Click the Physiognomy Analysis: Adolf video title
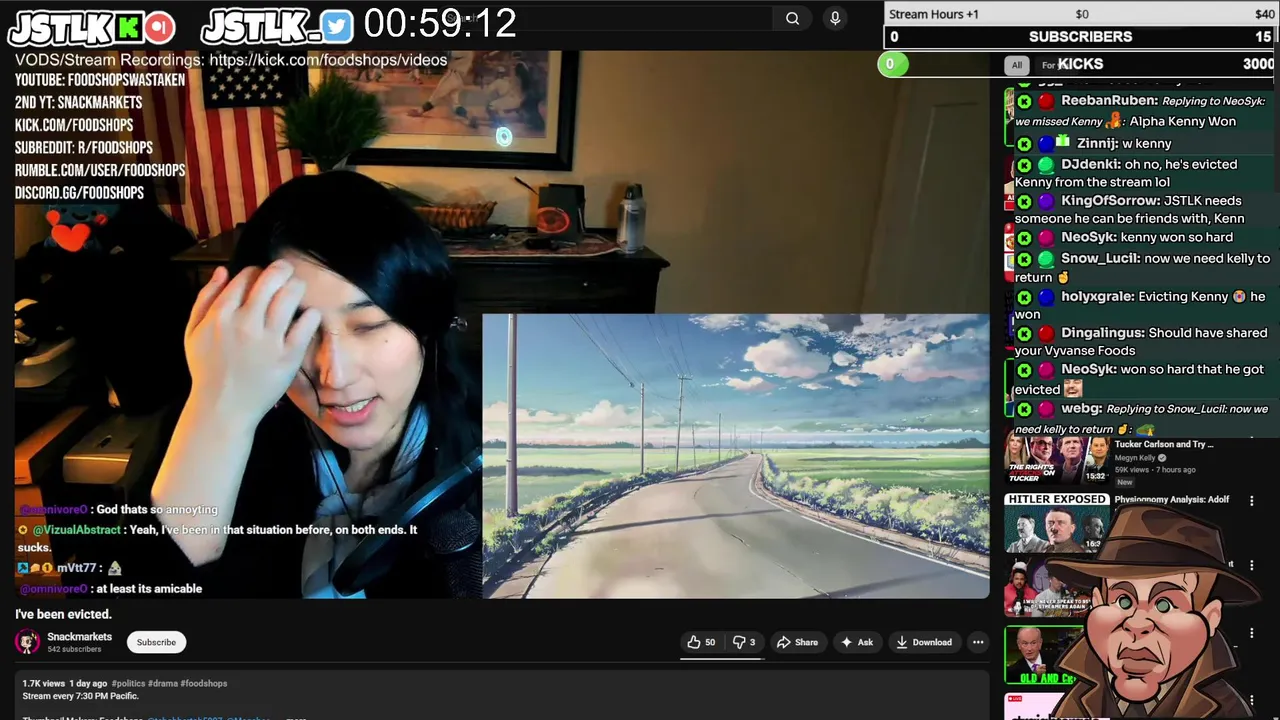The image size is (1280, 720). 1172,499
